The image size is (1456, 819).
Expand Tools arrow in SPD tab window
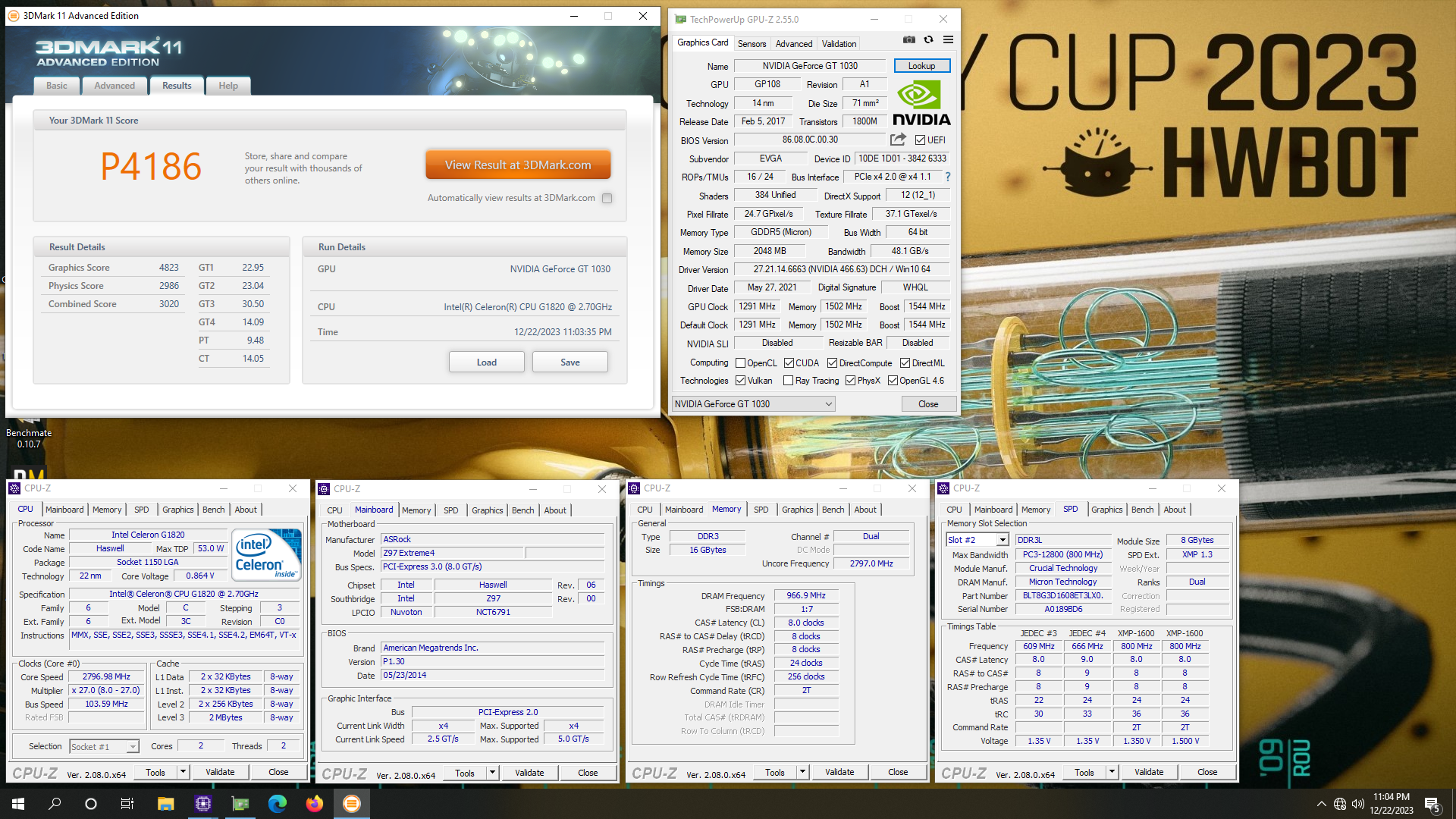(1112, 772)
